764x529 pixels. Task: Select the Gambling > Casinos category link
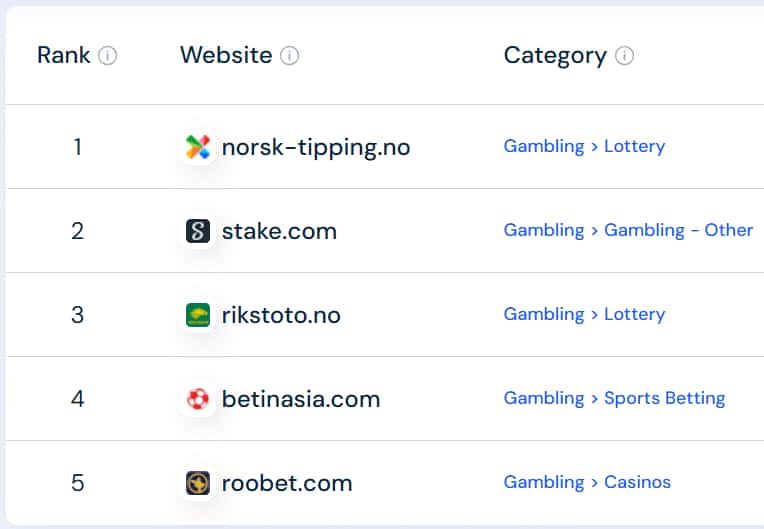pos(587,482)
